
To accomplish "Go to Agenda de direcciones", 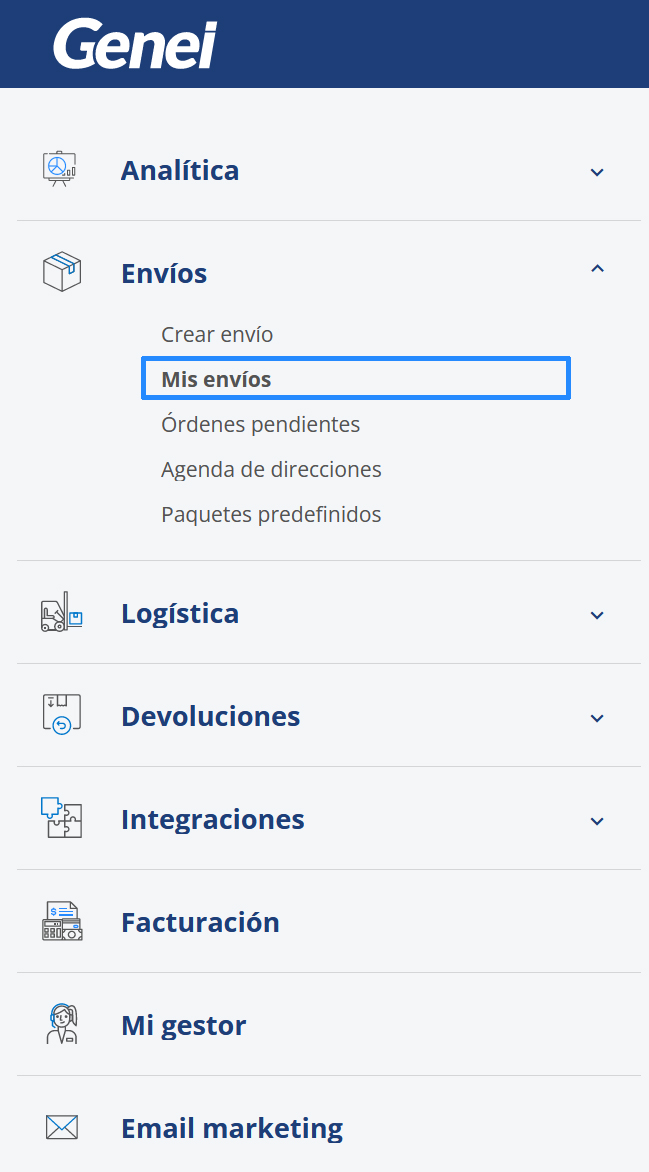I will [x=271, y=469].
